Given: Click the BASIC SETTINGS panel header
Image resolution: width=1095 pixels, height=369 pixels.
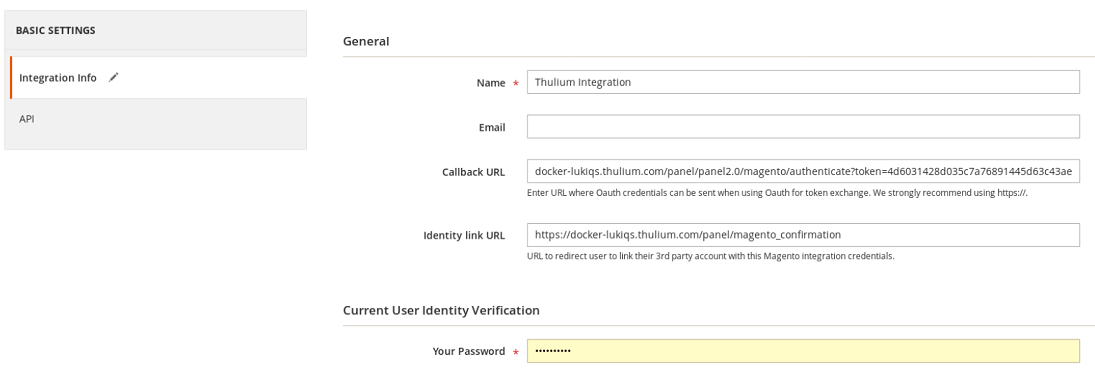Looking at the screenshot, I should click(156, 31).
